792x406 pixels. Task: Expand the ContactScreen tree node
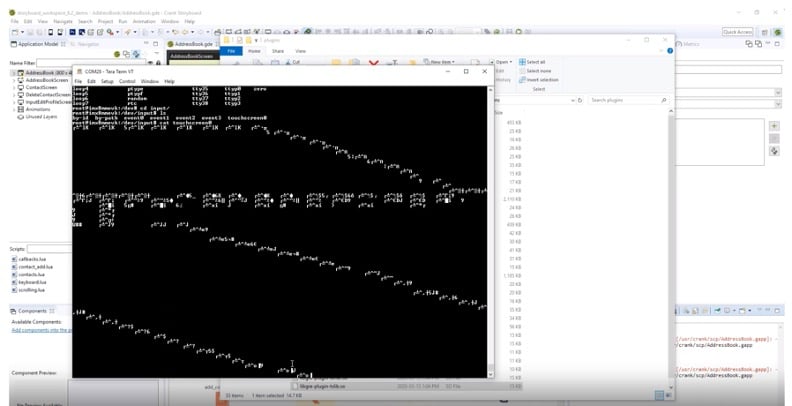click(x=14, y=87)
